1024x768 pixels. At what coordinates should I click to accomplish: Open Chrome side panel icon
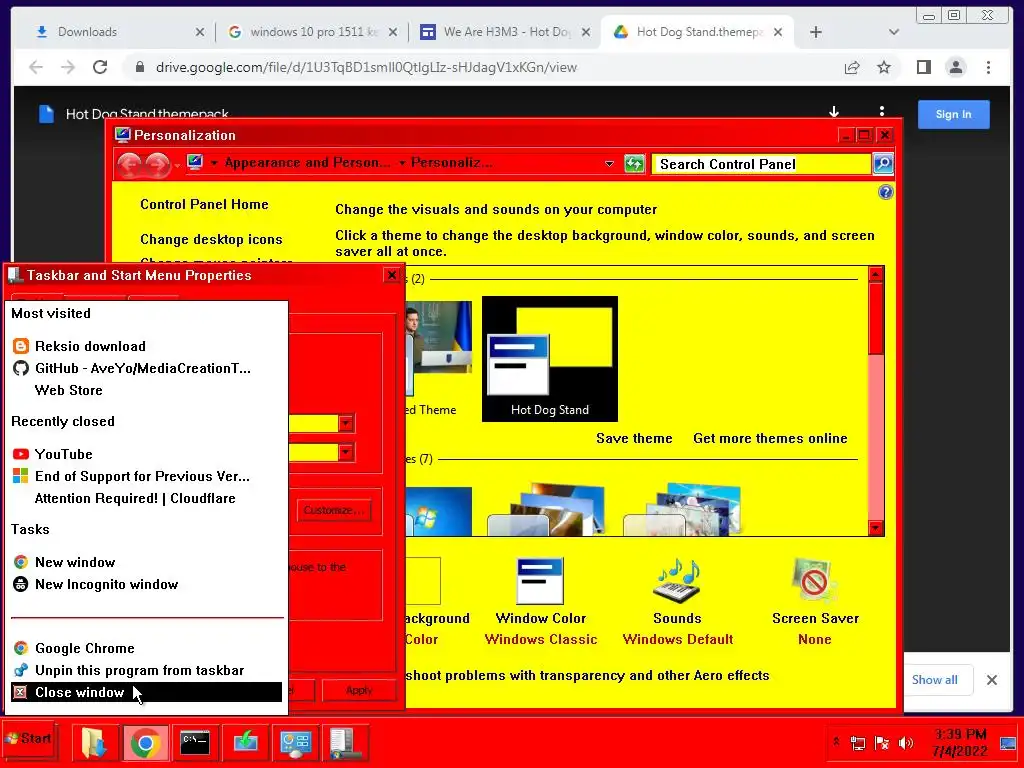[x=923, y=67]
